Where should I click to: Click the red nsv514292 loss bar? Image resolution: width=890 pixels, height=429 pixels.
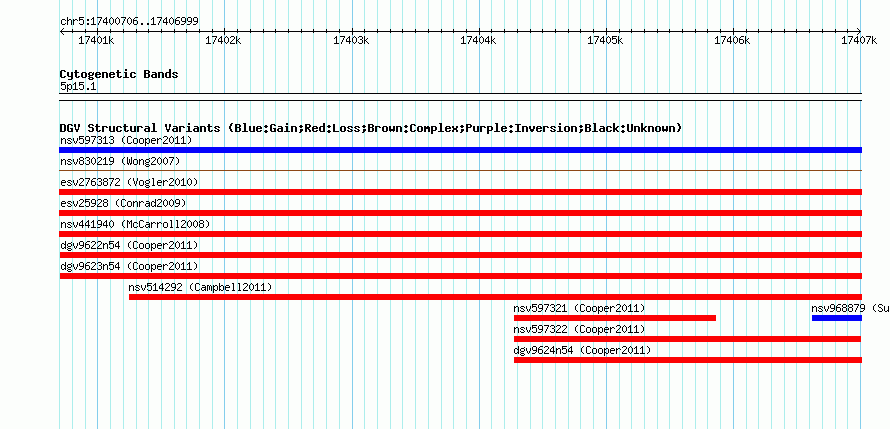point(496,297)
